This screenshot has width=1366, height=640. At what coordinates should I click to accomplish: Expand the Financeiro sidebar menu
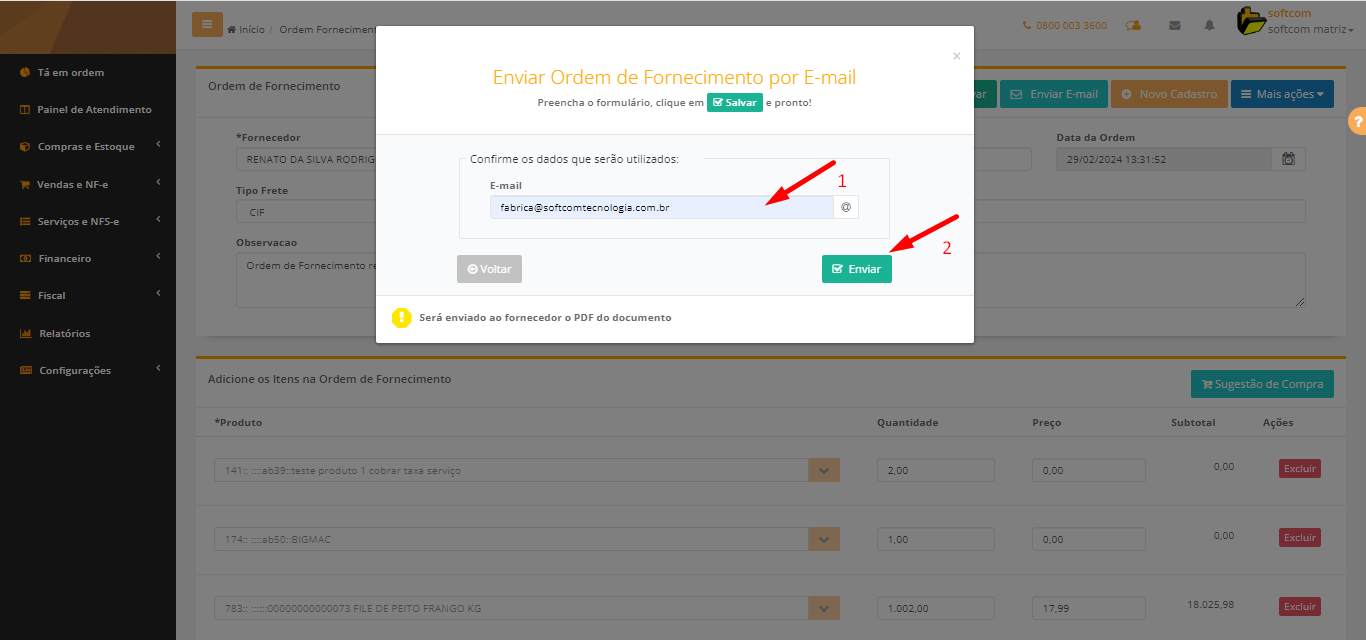click(65, 258)
